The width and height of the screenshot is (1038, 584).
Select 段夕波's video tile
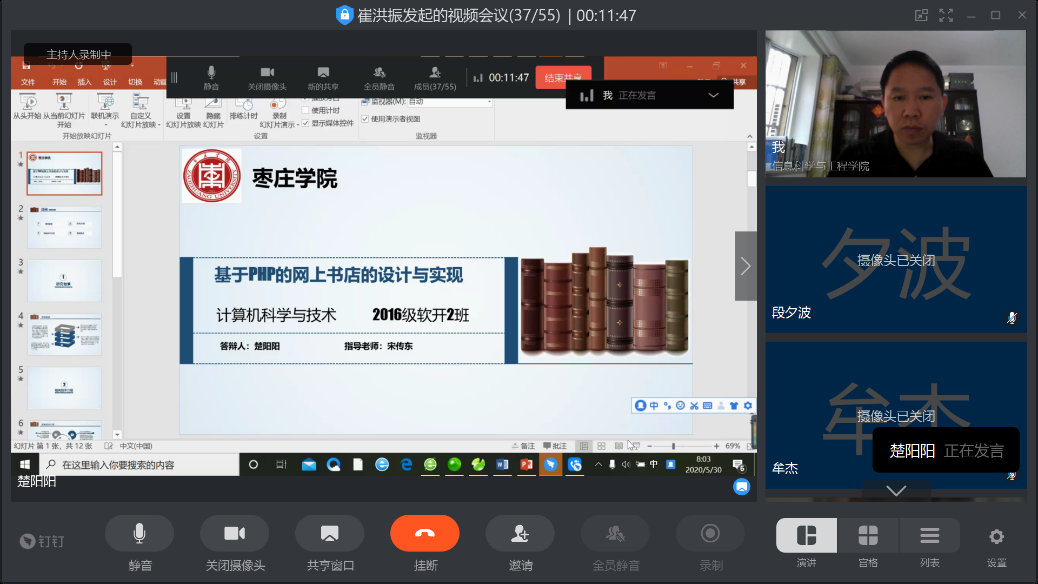click(895, 259)
